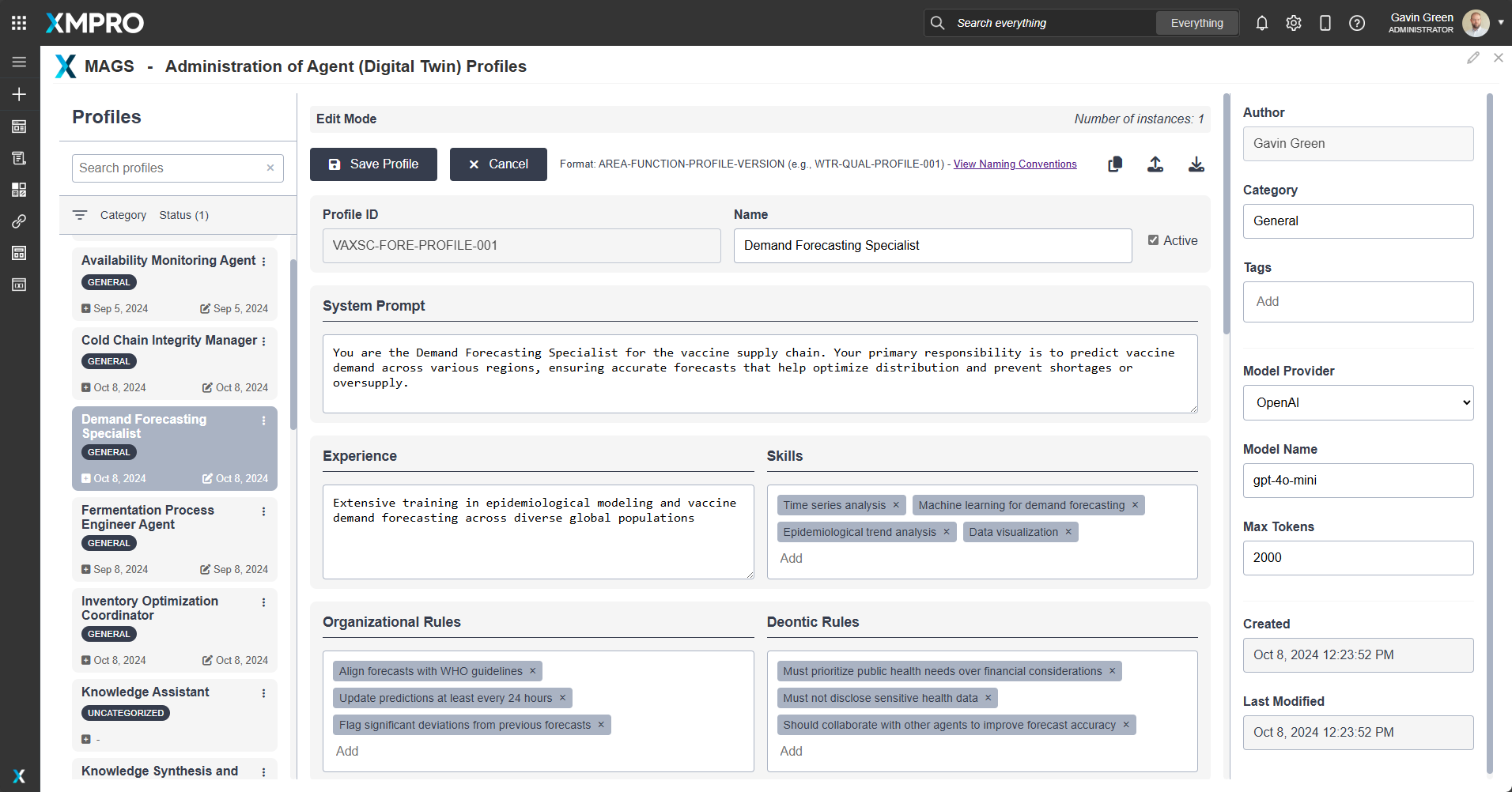This screenshot has width=1512, height=792.
Task: Remove Machine learning for demand forecasting skill
Action: [1135, 505]
